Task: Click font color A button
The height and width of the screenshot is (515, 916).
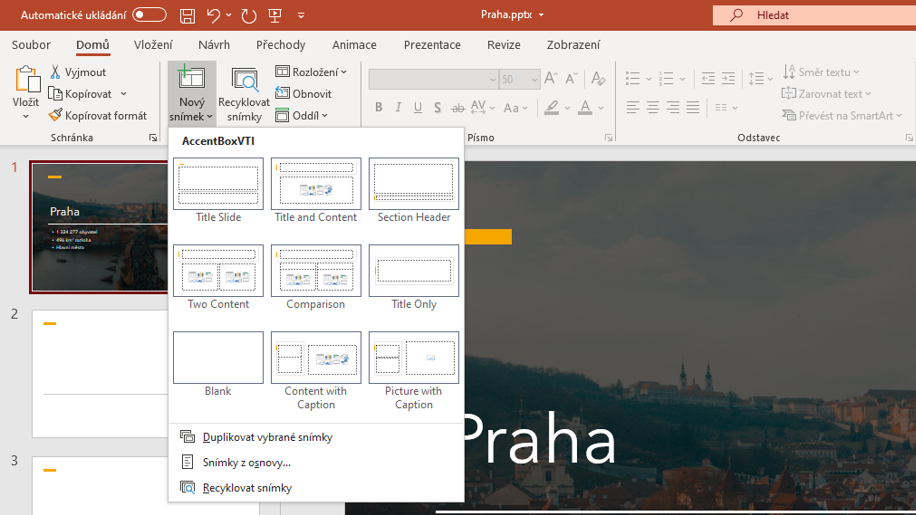Action: click(x=585, y=107)
